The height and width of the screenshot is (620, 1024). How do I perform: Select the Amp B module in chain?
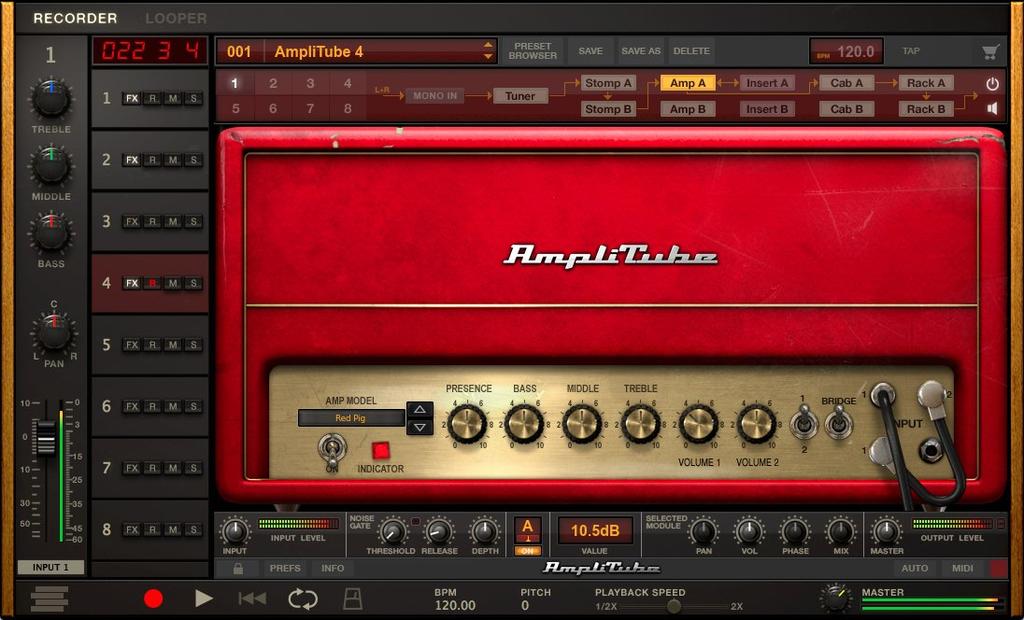tap(686, 108)
